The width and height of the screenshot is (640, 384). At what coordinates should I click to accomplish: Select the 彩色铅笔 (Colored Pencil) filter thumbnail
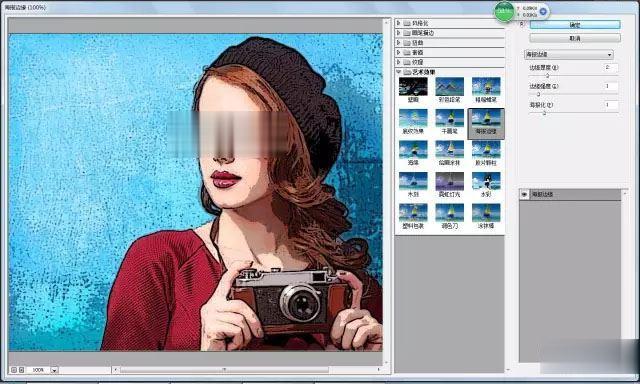click(x=449, y=89)
